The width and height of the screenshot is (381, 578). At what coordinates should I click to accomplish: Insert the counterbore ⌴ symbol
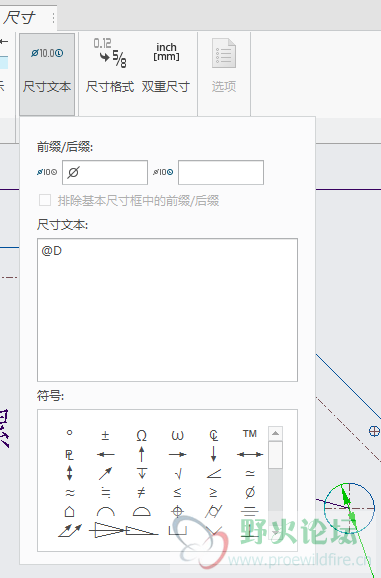pos(177,531)
